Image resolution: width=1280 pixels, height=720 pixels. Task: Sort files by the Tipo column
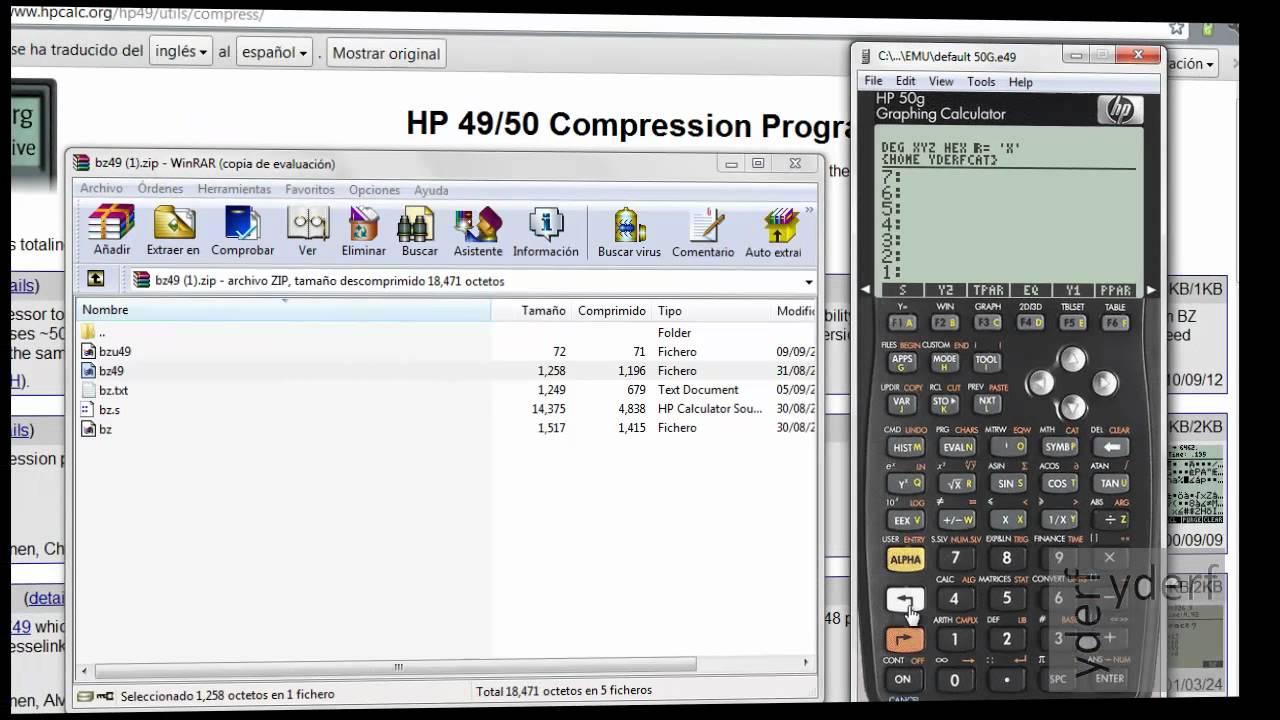[711, 311]
